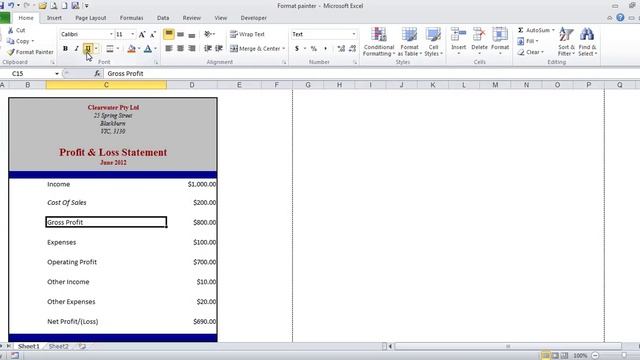Switch to the Data tab
The width and height of the screenshot is (640, 360).
(x=163, y=18)
